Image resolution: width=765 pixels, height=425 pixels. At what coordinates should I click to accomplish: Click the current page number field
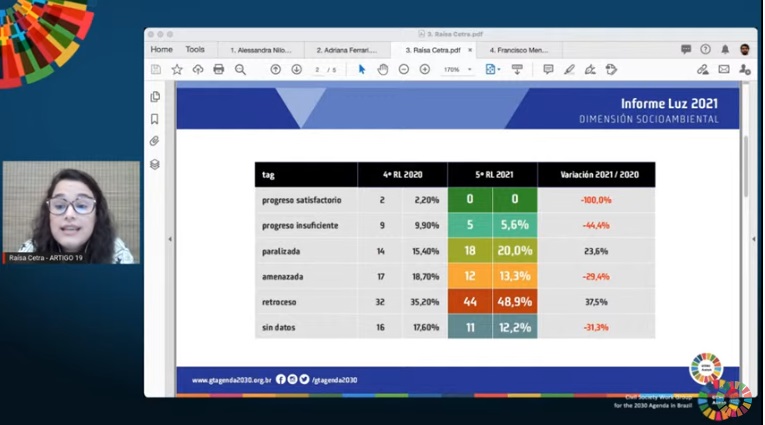317,70
